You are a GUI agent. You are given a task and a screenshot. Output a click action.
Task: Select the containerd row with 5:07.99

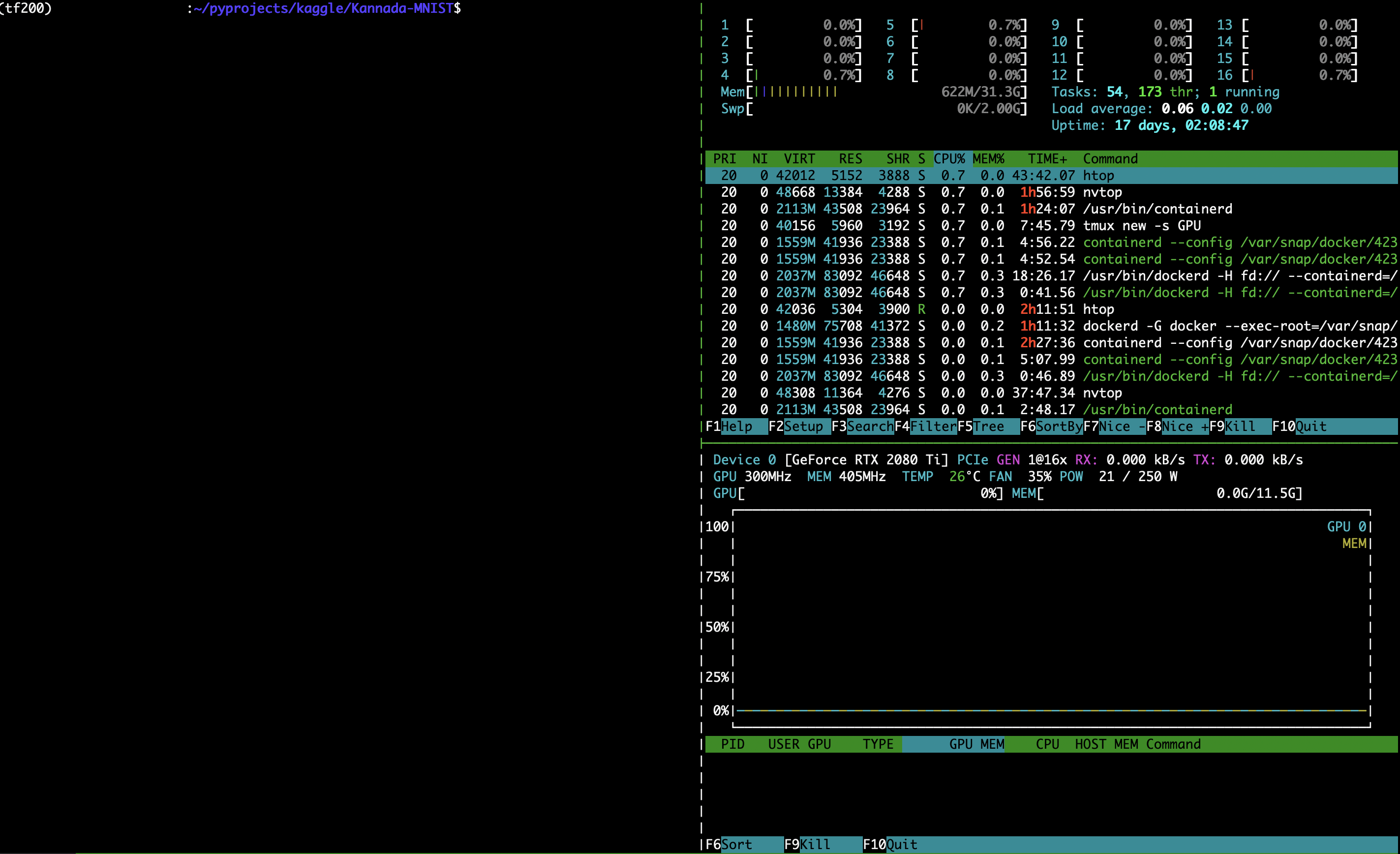pos(1051,360)
